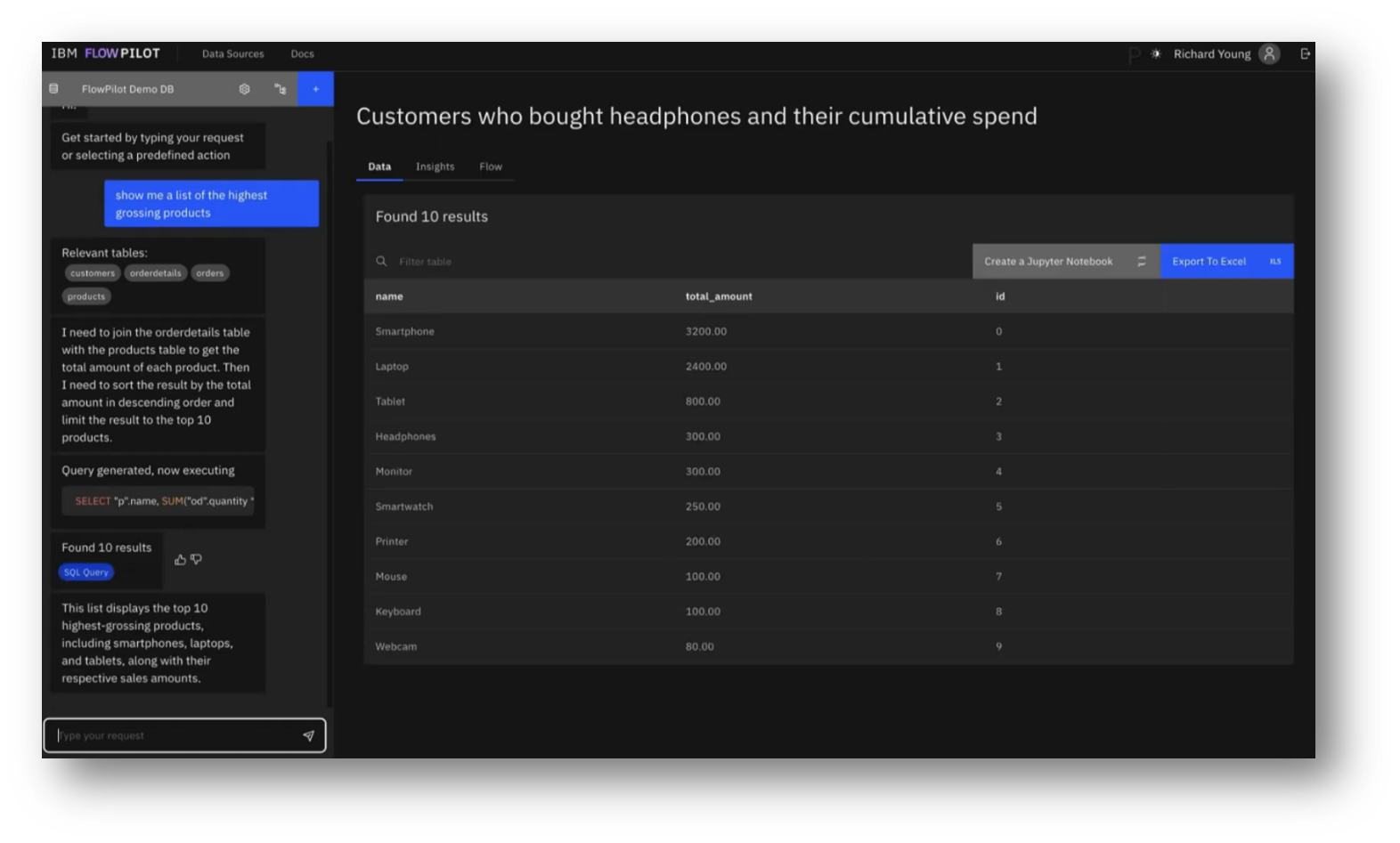The width and height of the screenshot is (1400, 843).
Task: Open the Data Sources menu
Action: click(232, 54)
